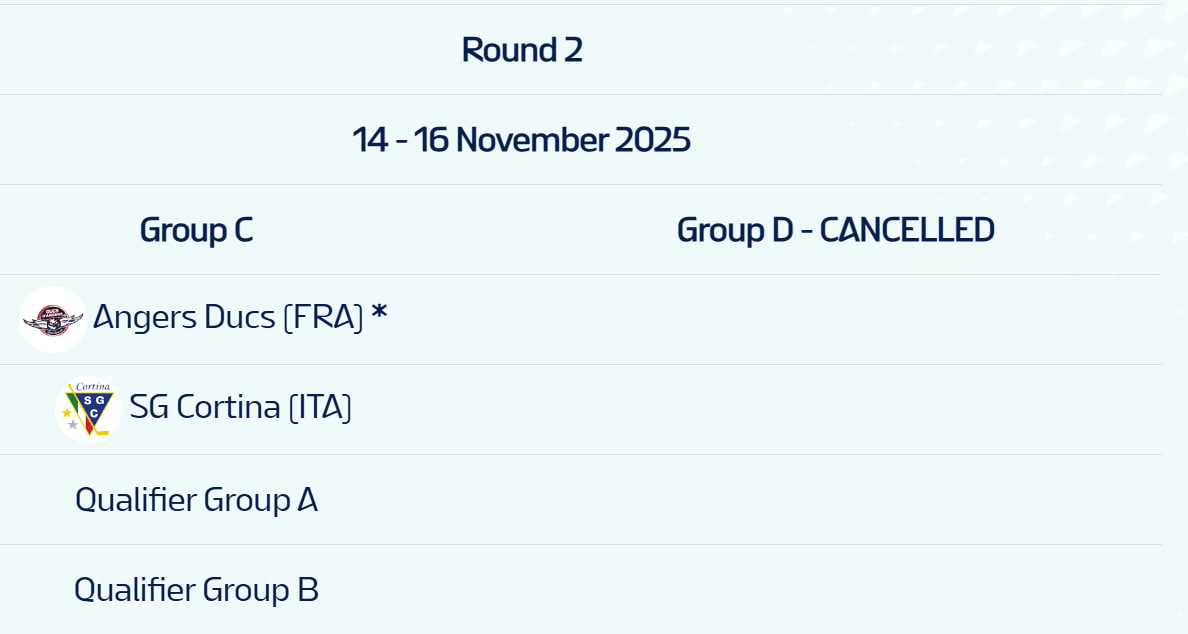Click empty Group D cell beside Qualifier Group B
This screenshot has width=1188, height=634.
coord(835,590)
